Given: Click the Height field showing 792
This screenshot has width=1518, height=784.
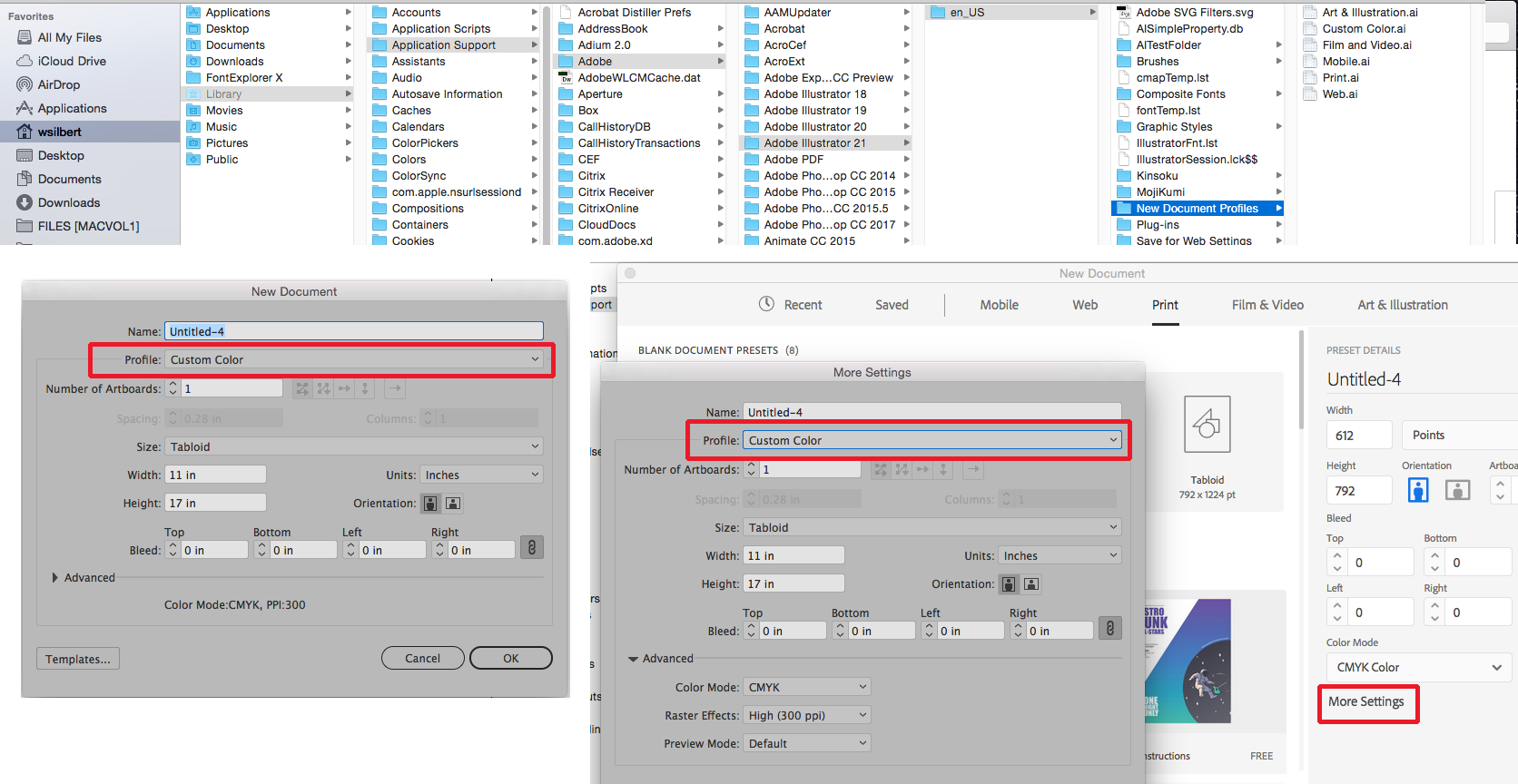Looking at the screenshot, I should tap(1359, 490).
